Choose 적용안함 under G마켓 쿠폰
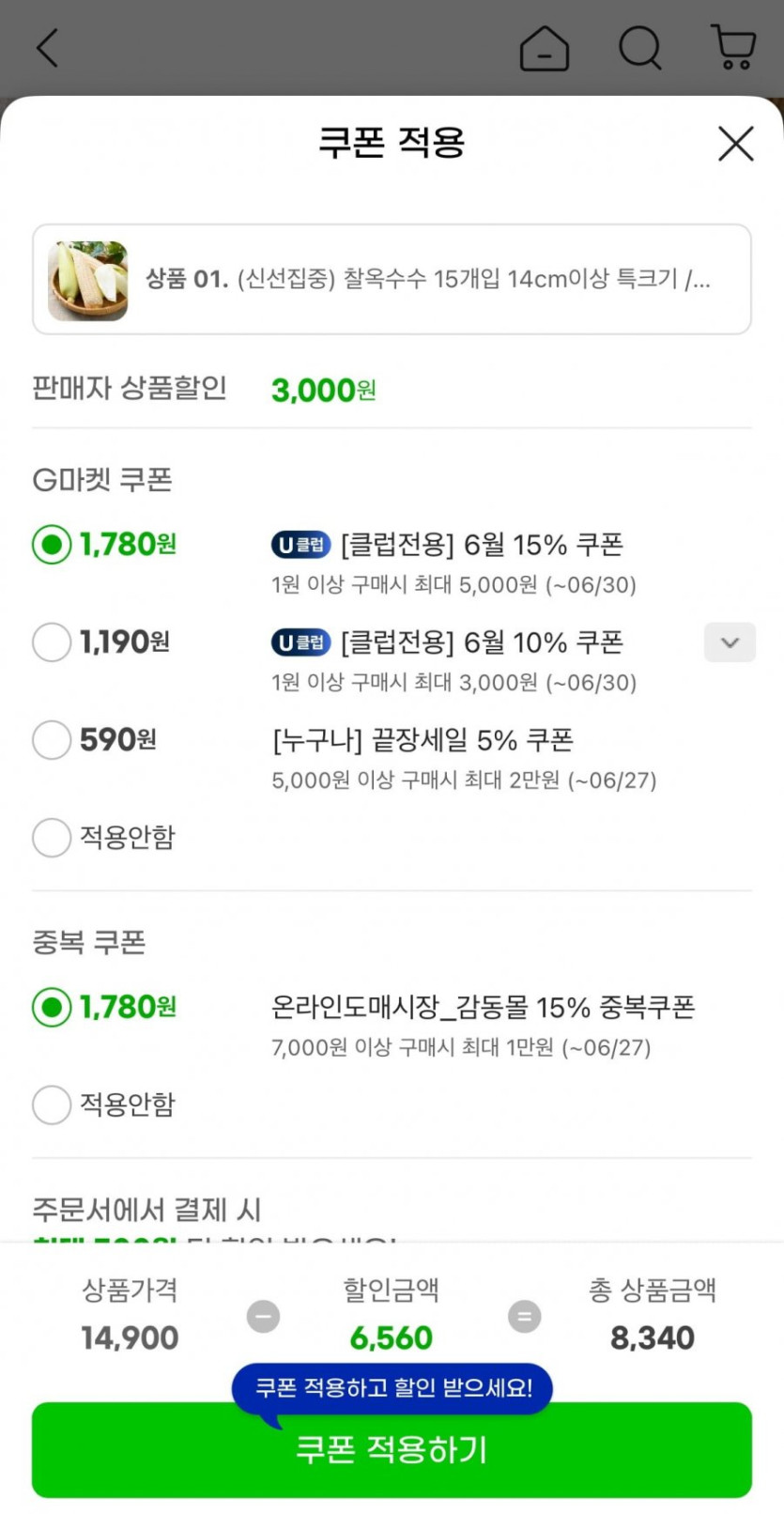This screenshot has height=1514, width=784. (x=52, y=838)
